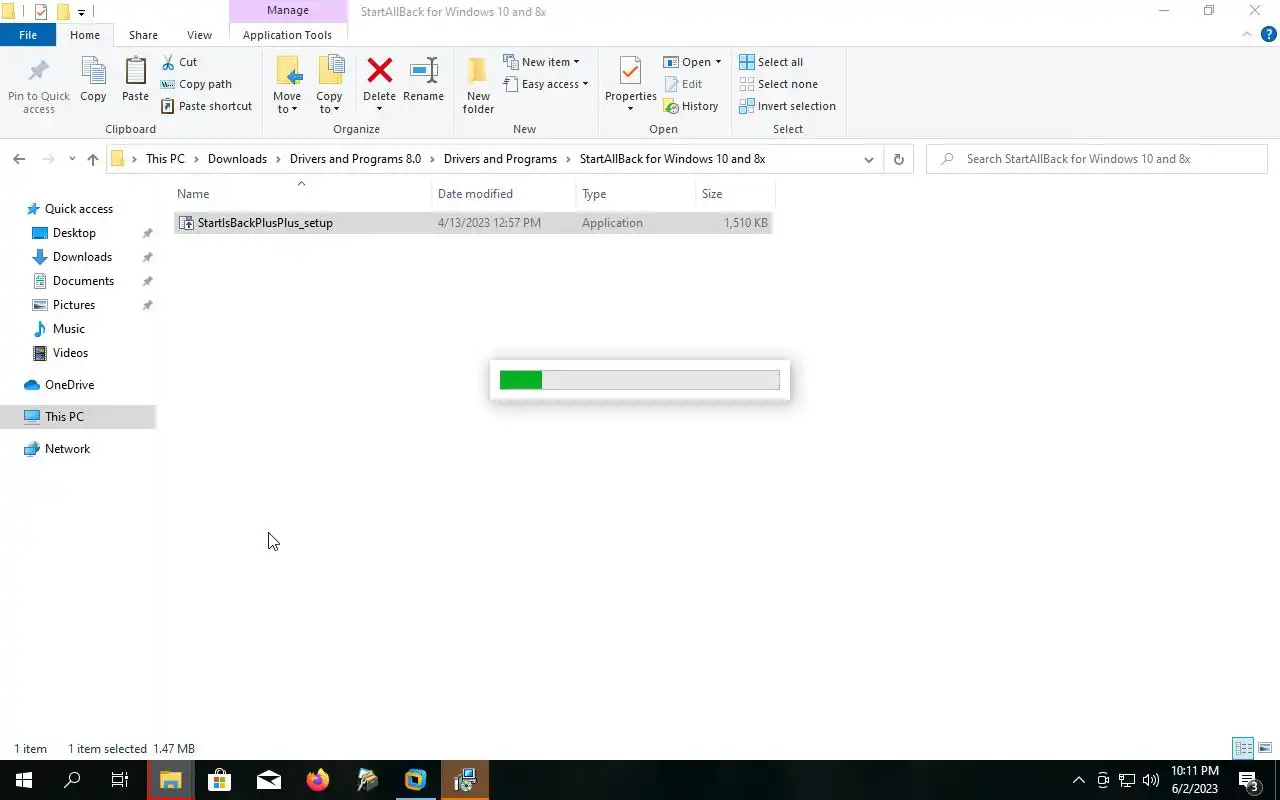The width and height of the screenshot is (1280, 800).
Task: Show file History
Action: 691,106
